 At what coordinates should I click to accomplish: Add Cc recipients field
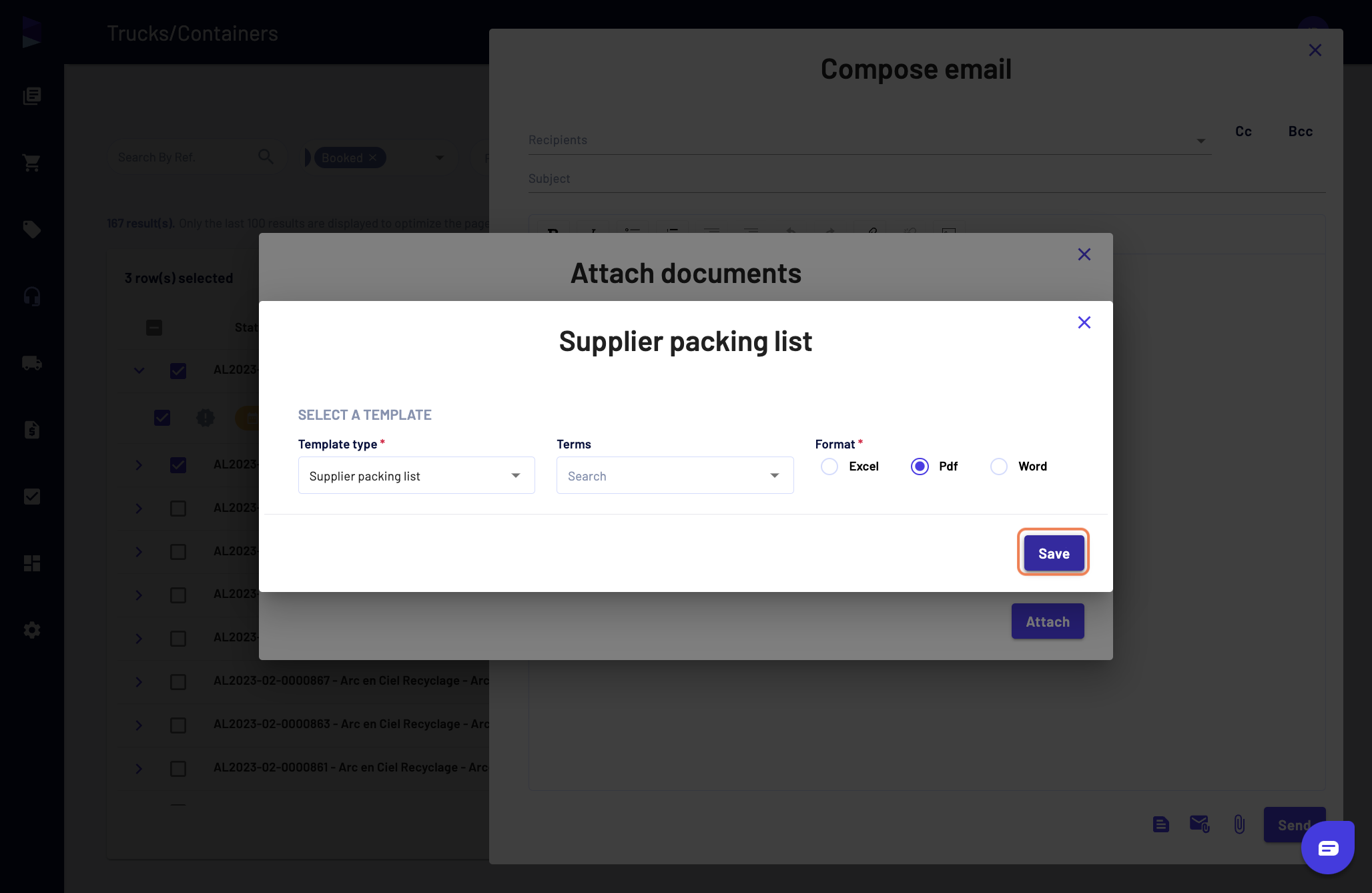tap(1243, 131)
